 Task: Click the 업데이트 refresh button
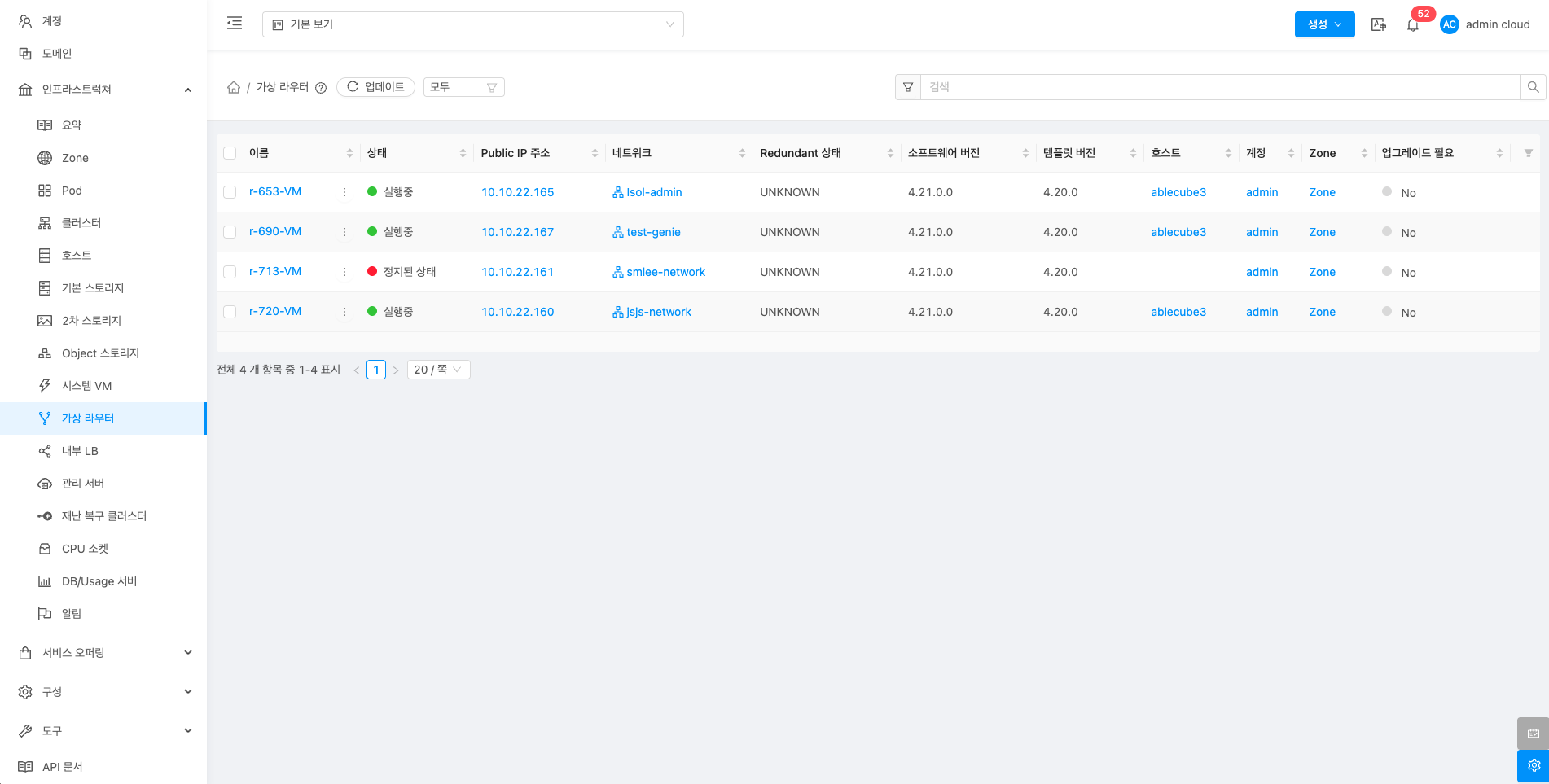tap(375, 87)
